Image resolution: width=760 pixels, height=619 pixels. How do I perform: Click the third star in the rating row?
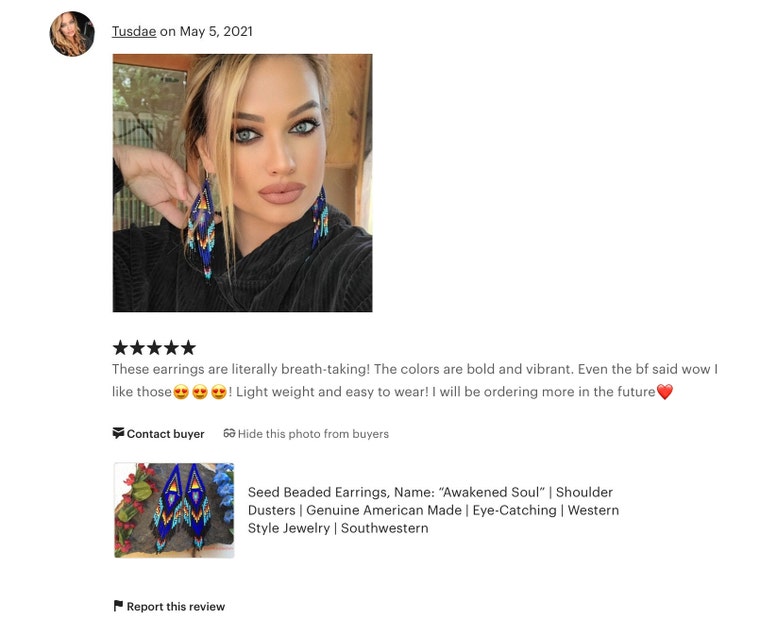[x=154, y=348]
